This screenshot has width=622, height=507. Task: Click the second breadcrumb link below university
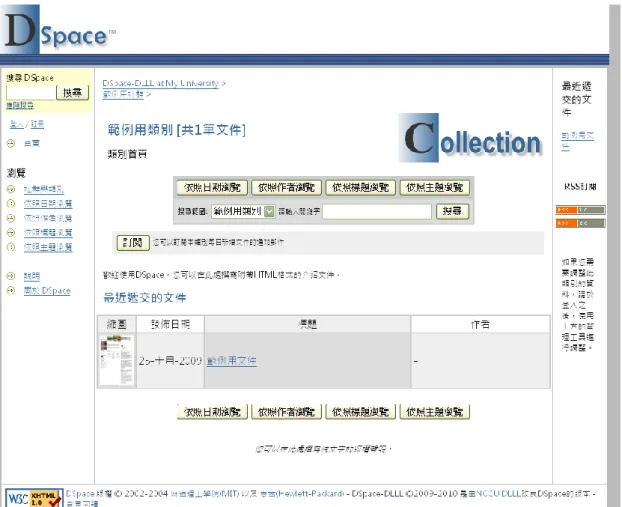click(x=123, y=94)
